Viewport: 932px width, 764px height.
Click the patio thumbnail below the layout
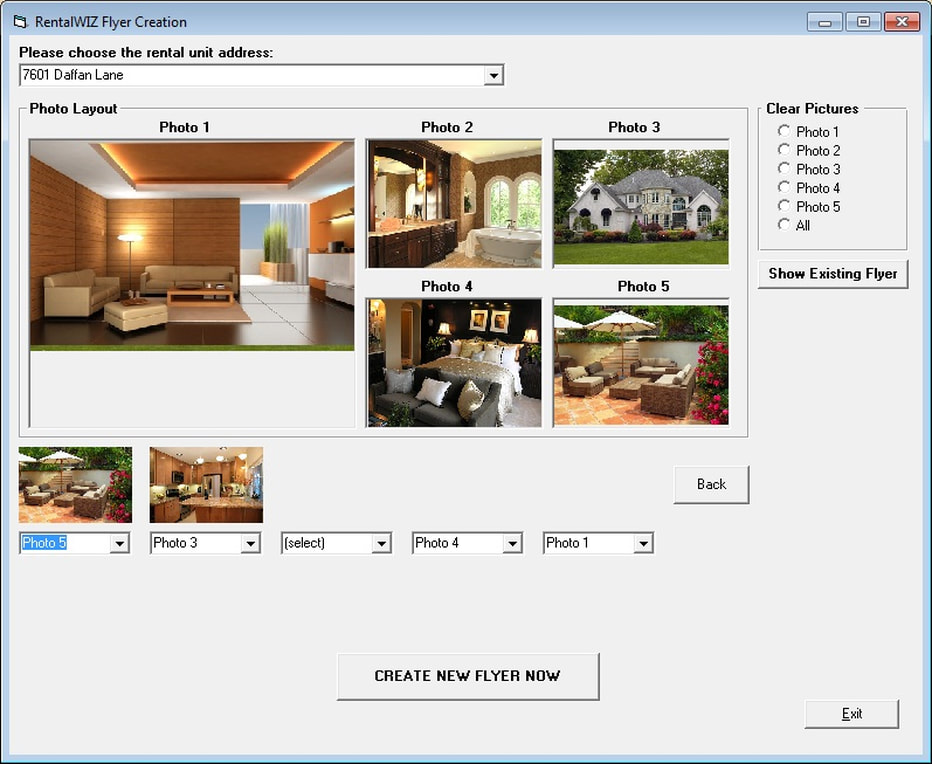pos(74,484)
